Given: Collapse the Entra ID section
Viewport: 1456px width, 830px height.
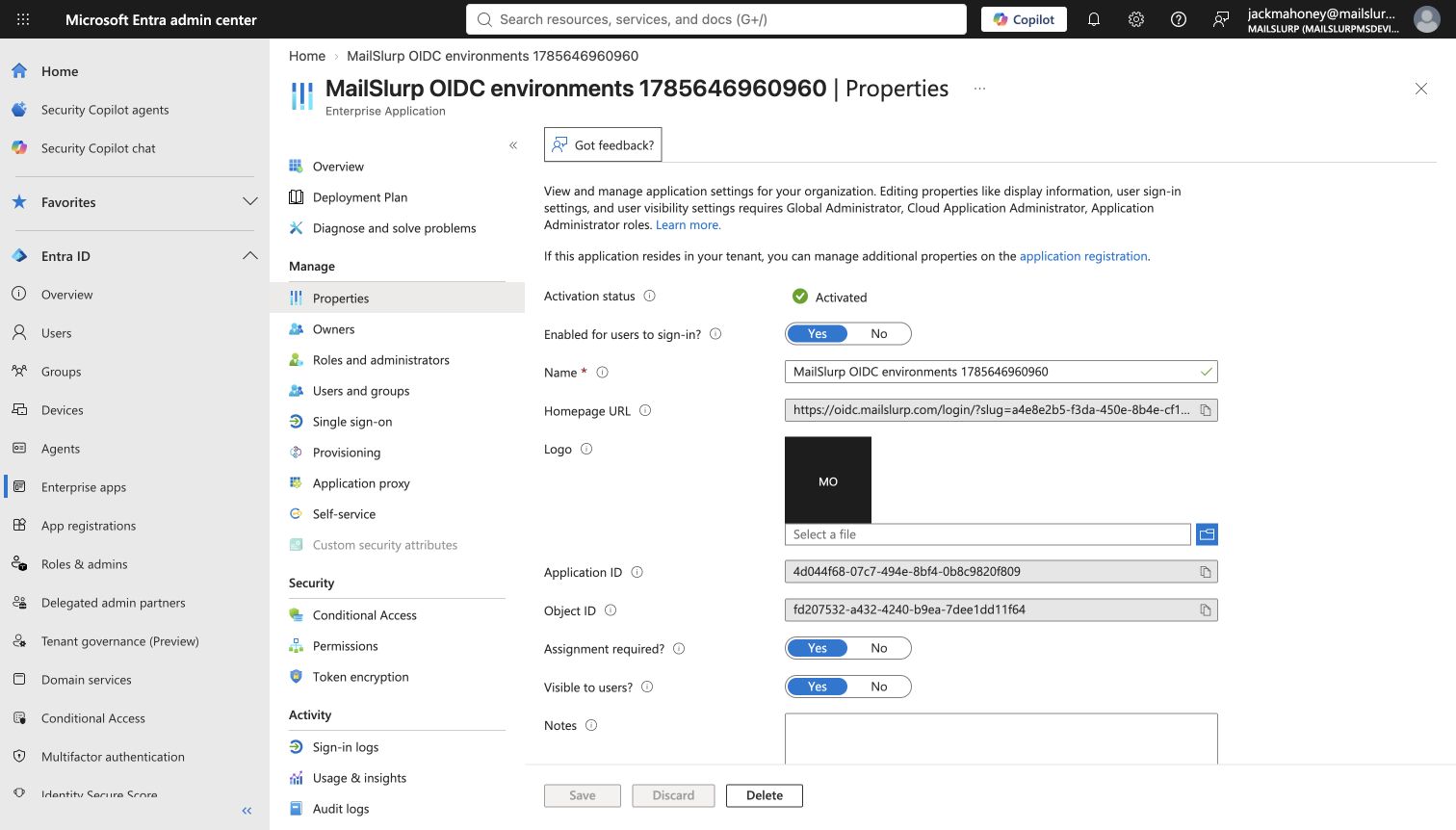Looking at the screenshot, I should (250, 256).
